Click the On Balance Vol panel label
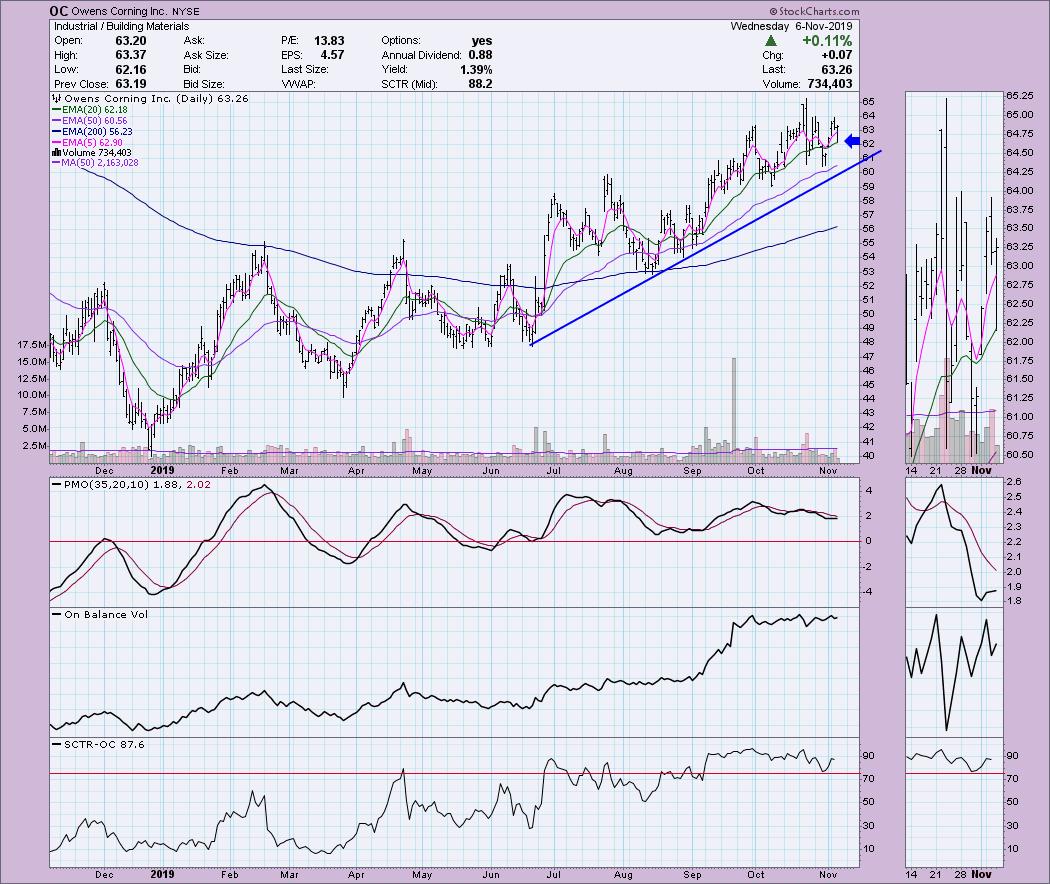The height and width of the screenshot is (884, 1050). tap(106, 614)
